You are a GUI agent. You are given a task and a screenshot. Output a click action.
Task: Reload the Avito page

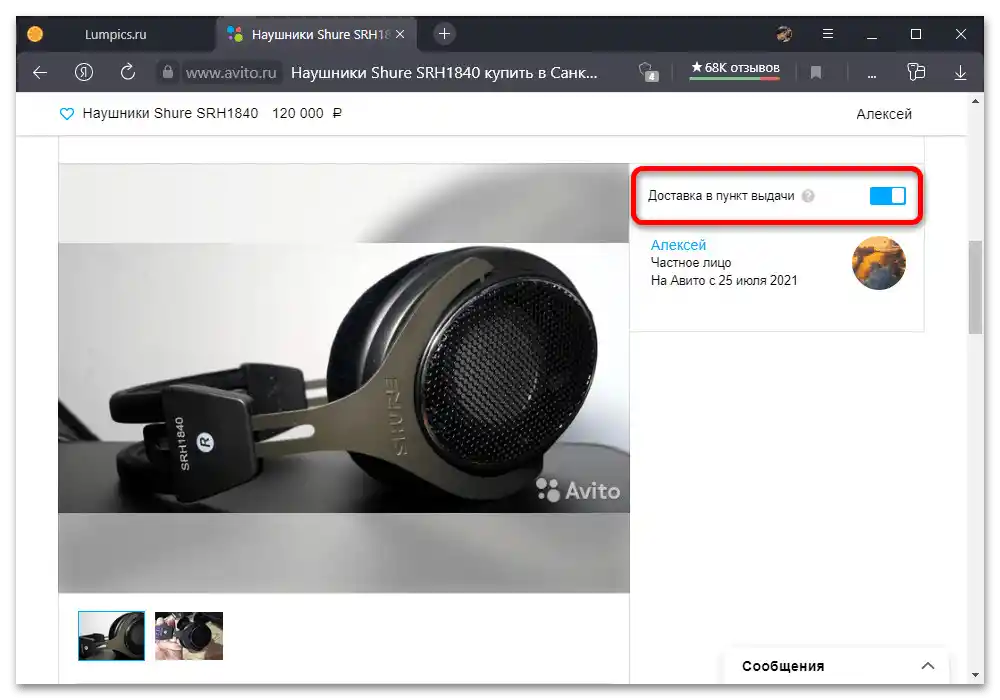tap(128, 72)
